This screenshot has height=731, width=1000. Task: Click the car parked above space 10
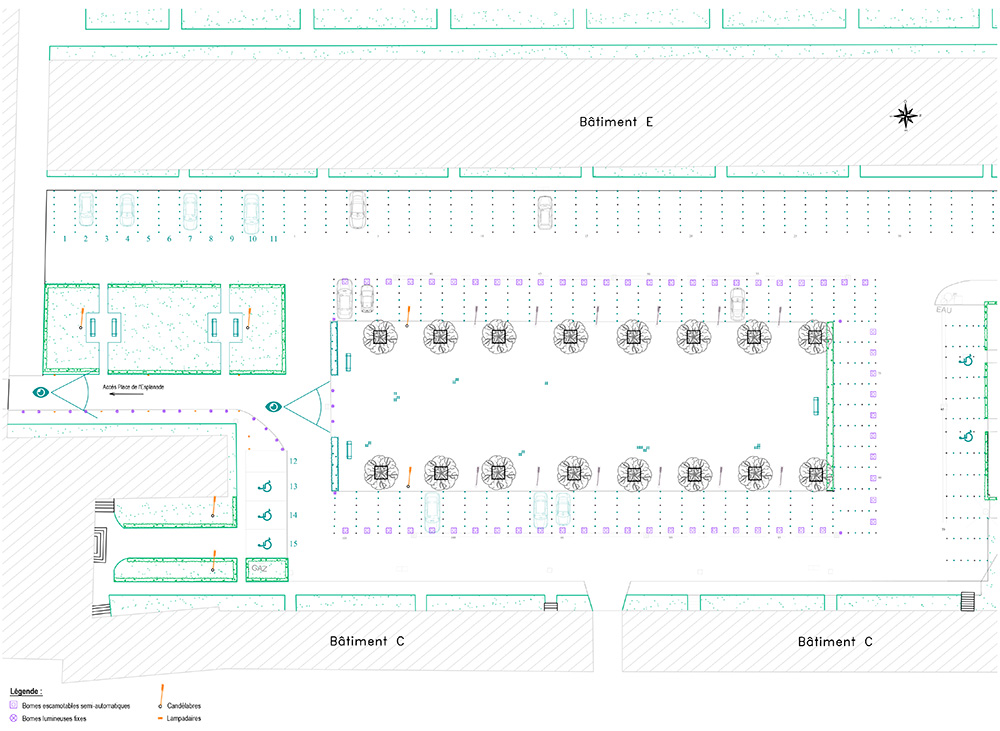point(251,210)
